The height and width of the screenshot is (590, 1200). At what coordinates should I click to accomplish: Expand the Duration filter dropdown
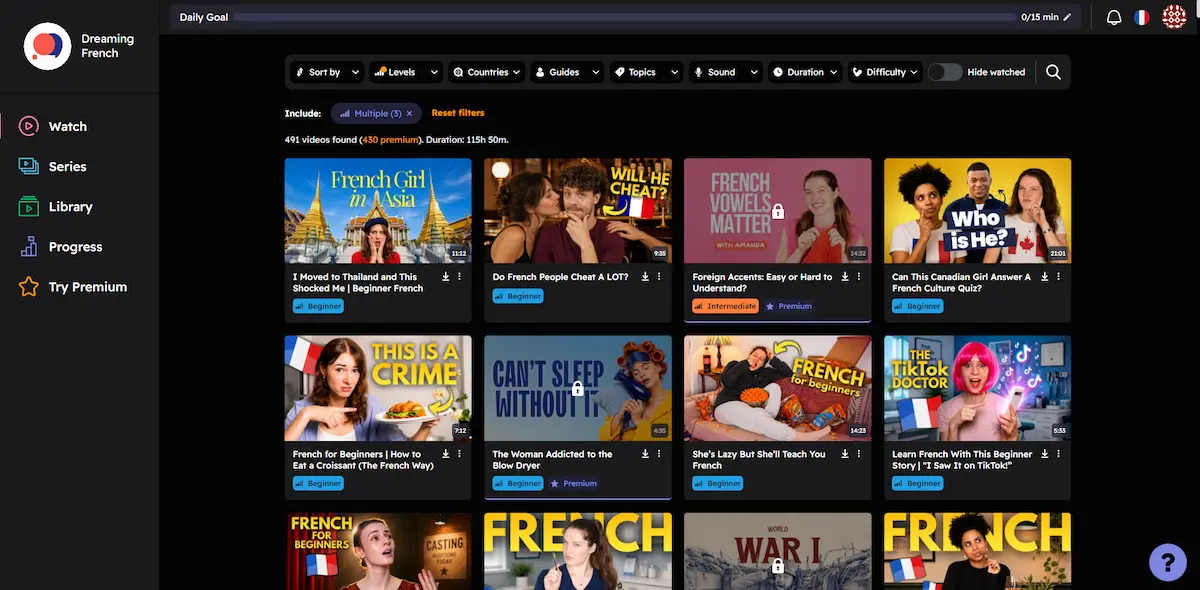805,72
